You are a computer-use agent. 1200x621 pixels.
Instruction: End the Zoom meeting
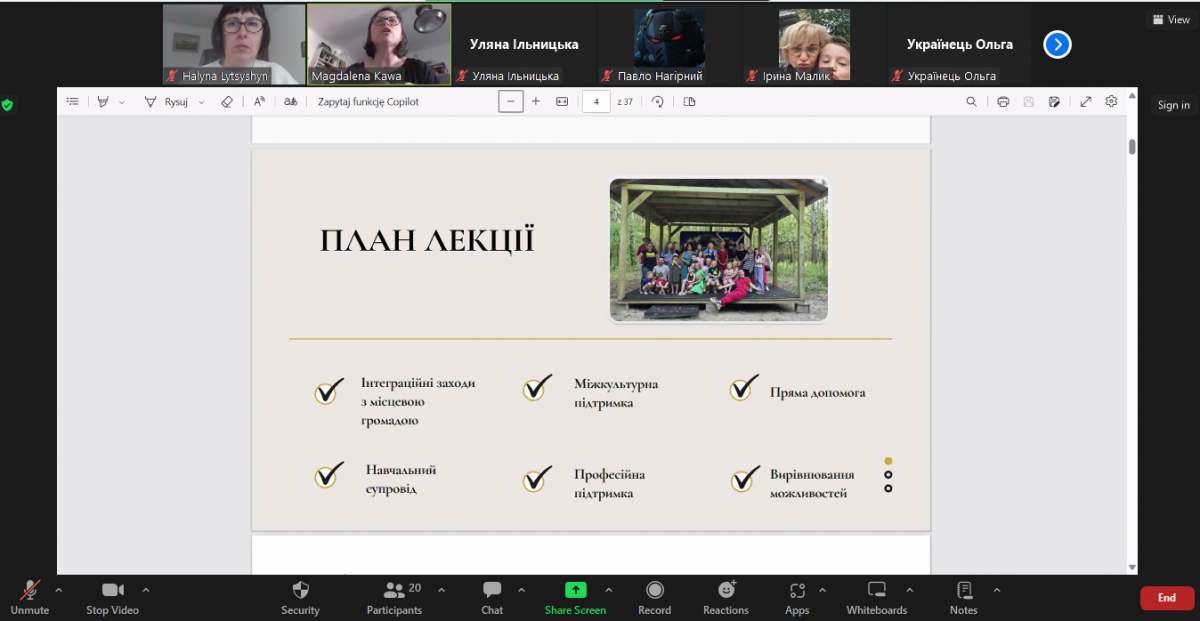point(1166,597)
